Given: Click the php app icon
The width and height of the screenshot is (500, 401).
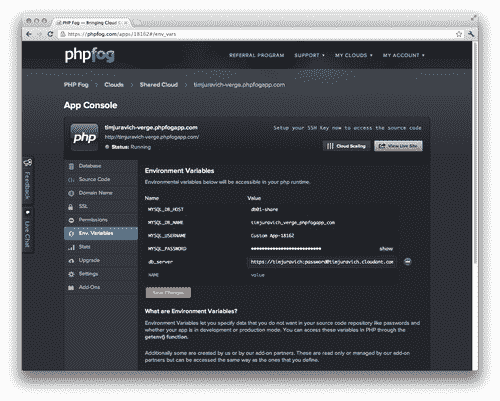Looking at the screenshot, I should point(84,137).
